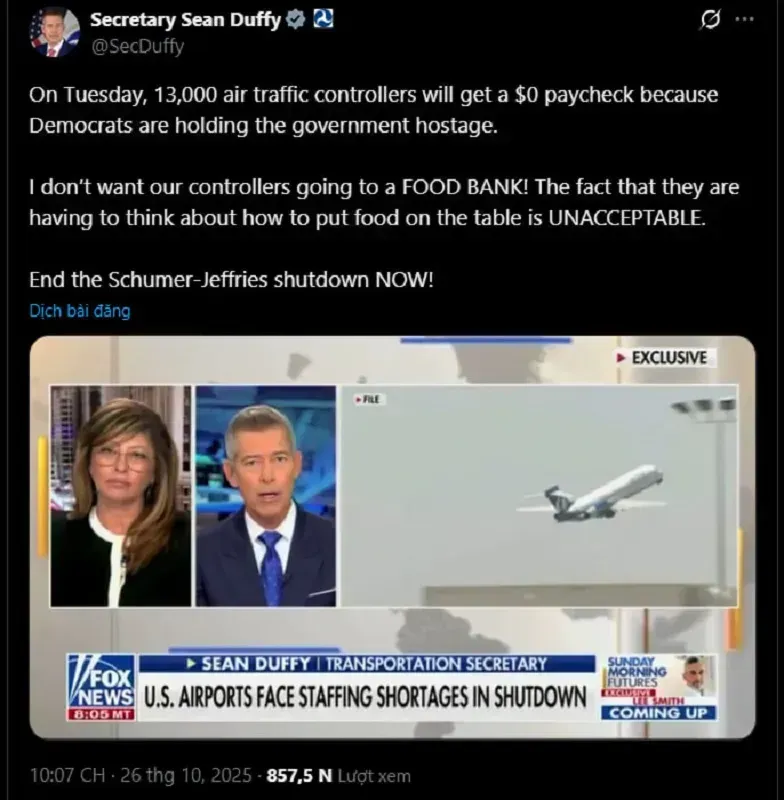Open Sean Duffy's profile avatar
Viewport: 784px width, 800px height.
pos(54,33)
